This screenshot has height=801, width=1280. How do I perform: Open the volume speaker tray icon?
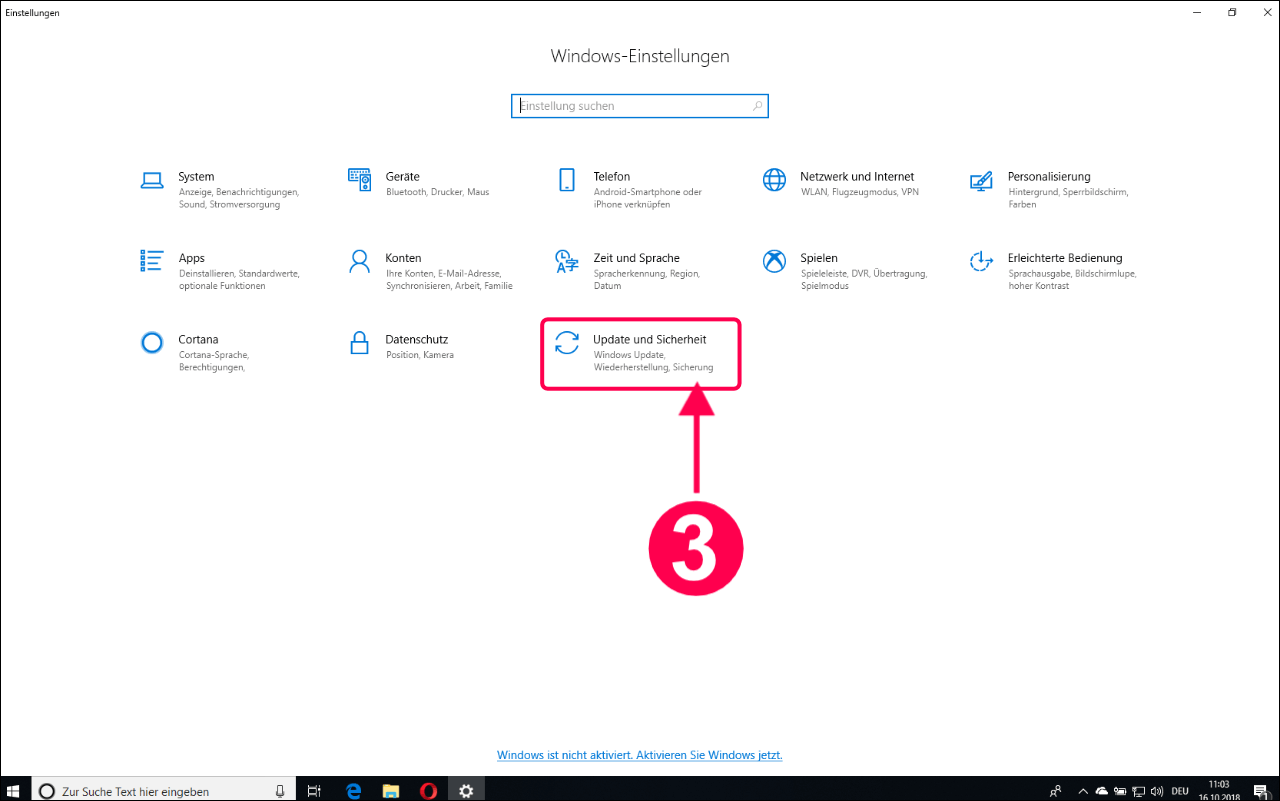click(1157, 791)
